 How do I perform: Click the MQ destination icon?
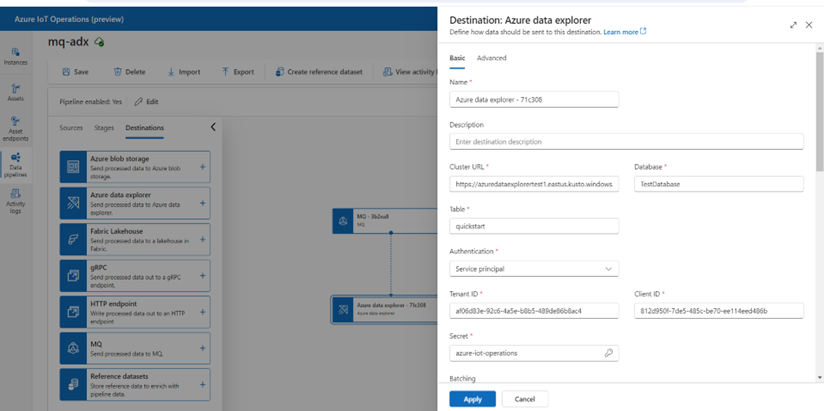73,348
